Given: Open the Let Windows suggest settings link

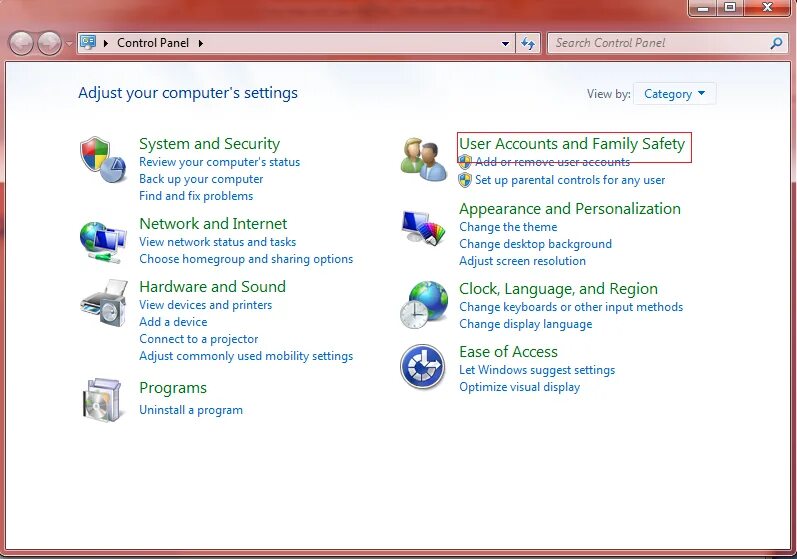Looking at the screenshot, I should pos(537,370).
